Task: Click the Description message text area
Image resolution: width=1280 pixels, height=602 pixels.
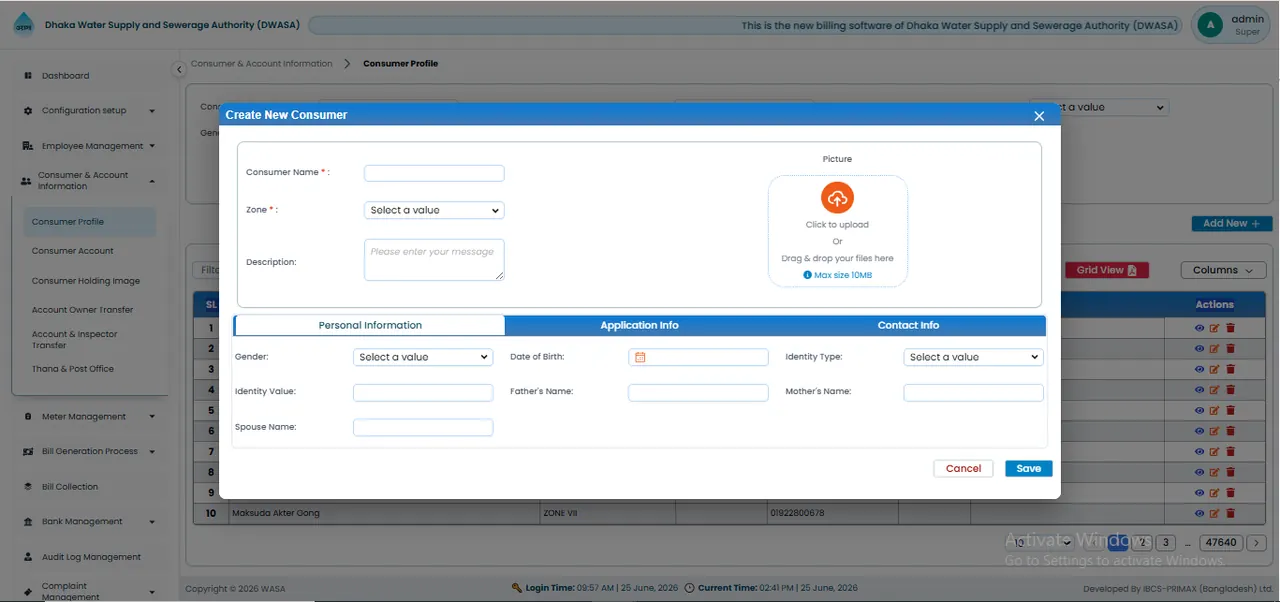Action: click(434, 259)
